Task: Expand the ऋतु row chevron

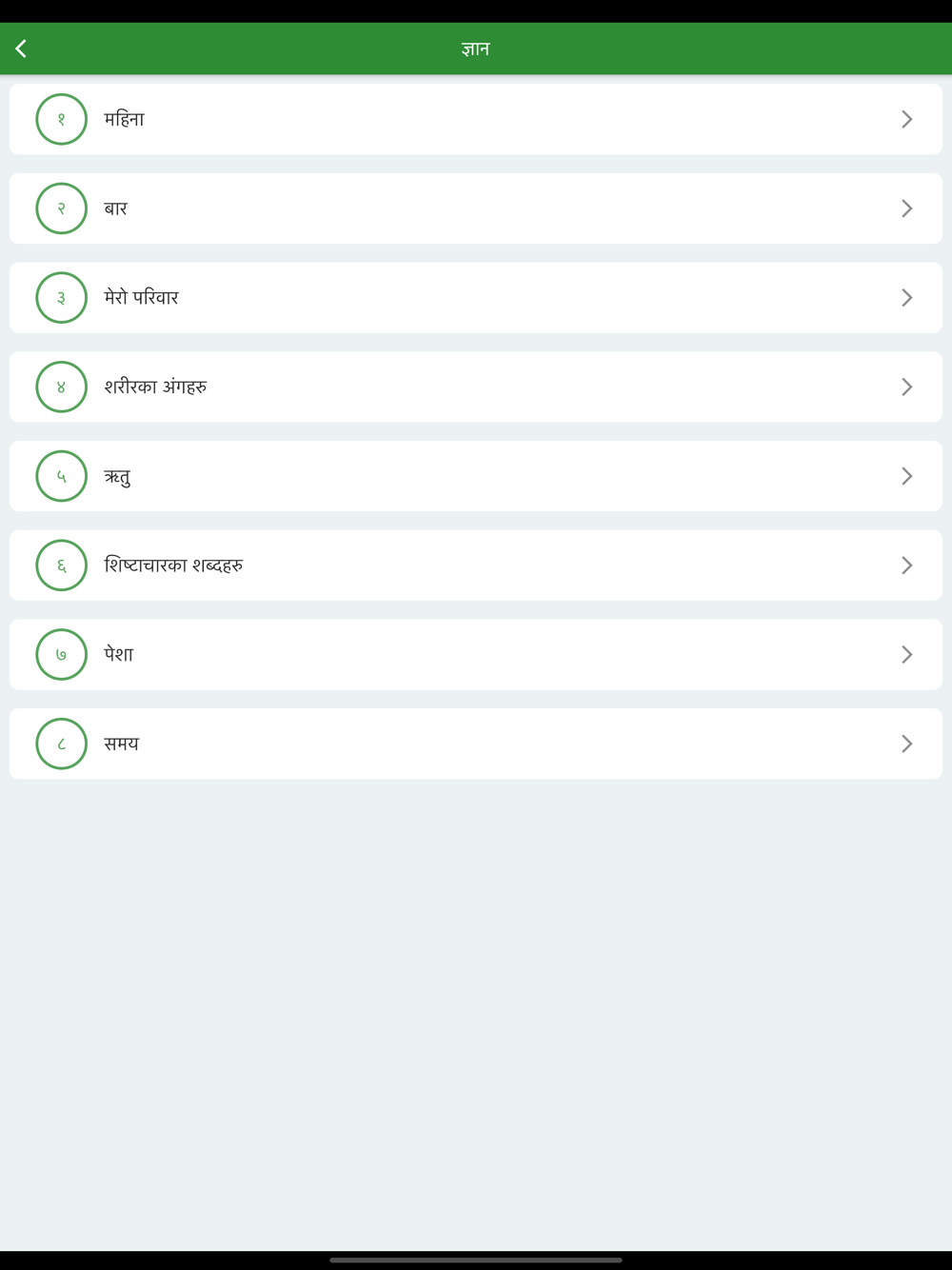Action: [x=906, y=476]
